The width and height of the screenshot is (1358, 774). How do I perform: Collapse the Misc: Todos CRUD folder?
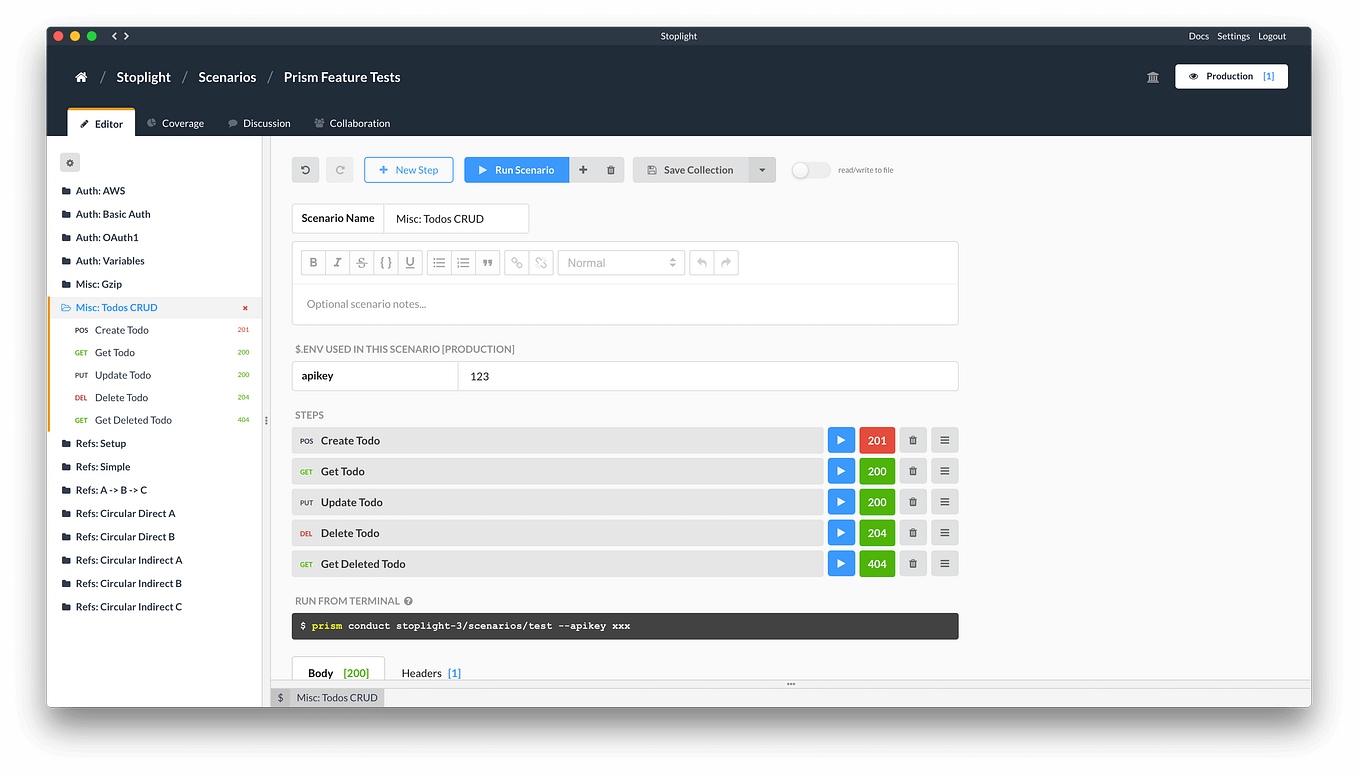click(x=117, y=307)
